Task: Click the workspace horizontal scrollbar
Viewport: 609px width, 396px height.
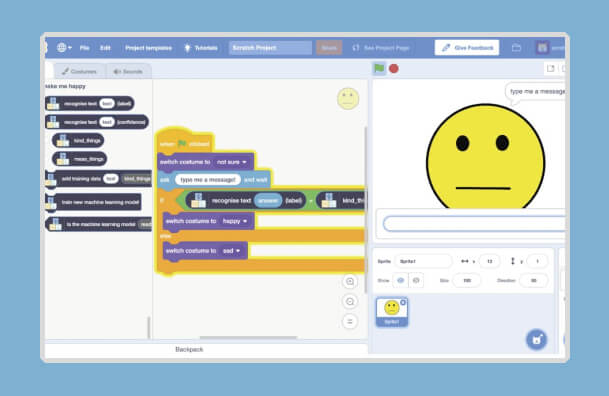Action: [249, 337]
